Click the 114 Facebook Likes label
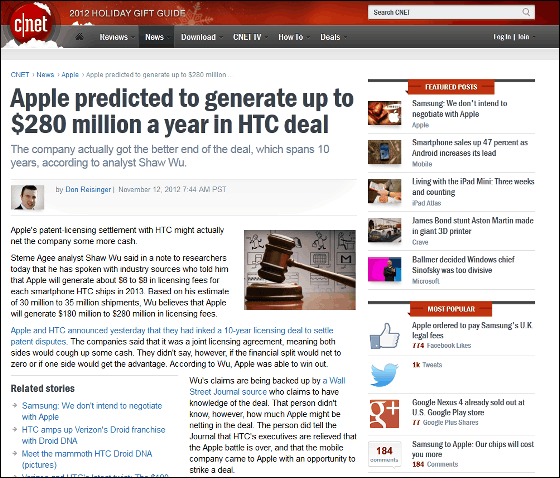Screen dimensions: 560x478 (x=441, y=345)
